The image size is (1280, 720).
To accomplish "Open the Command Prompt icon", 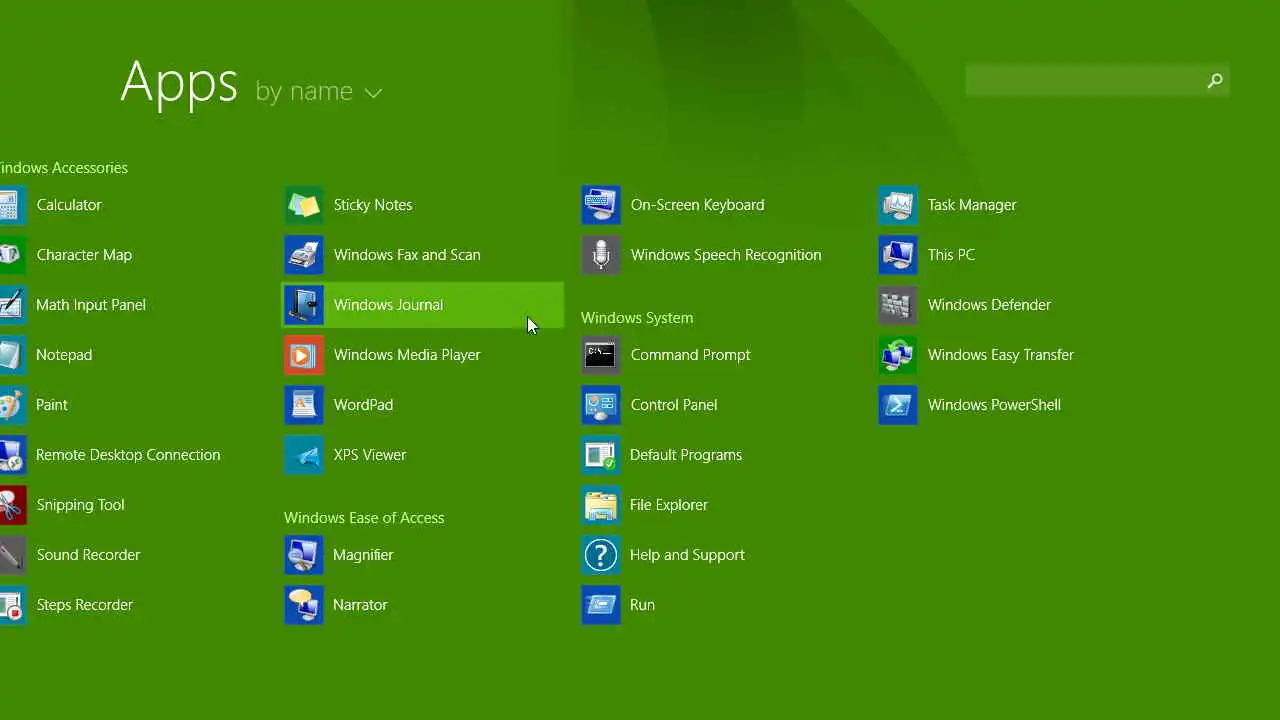I will click(601, 355).
